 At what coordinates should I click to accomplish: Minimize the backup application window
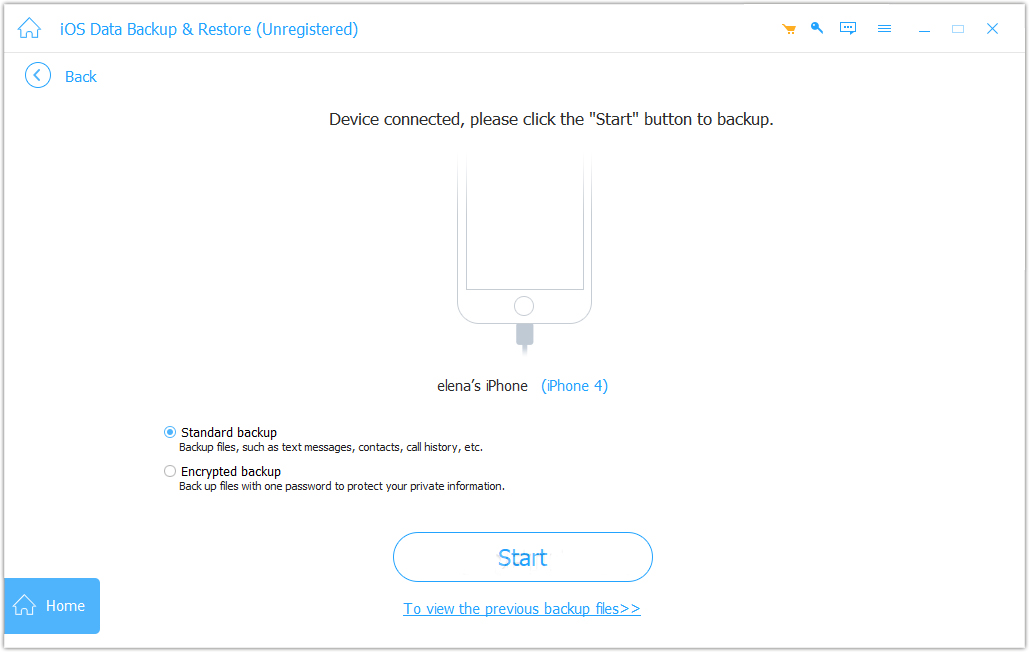(924, 29)
